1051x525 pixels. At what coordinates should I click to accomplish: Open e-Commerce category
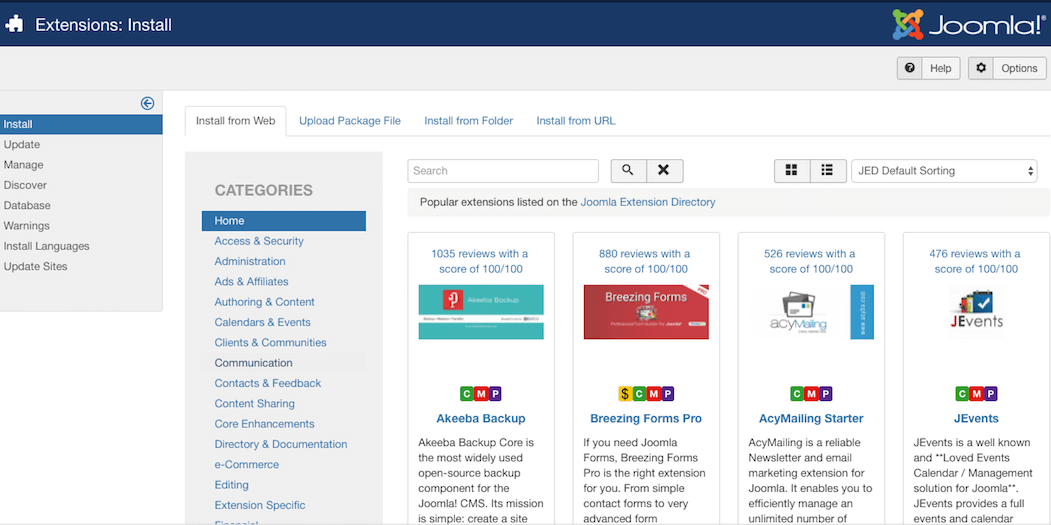[x=247, y=465]
